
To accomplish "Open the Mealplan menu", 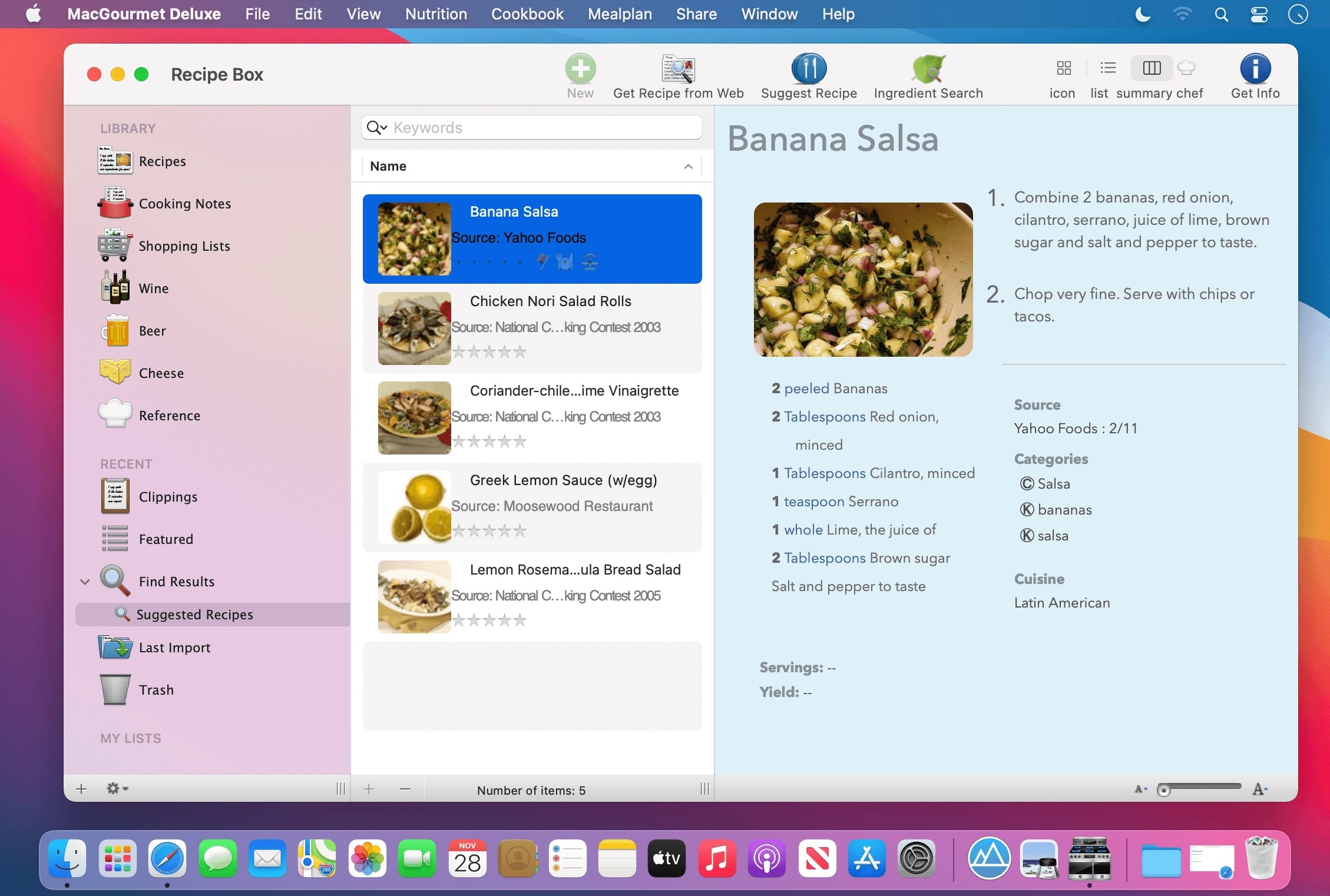I will [620, 14].
